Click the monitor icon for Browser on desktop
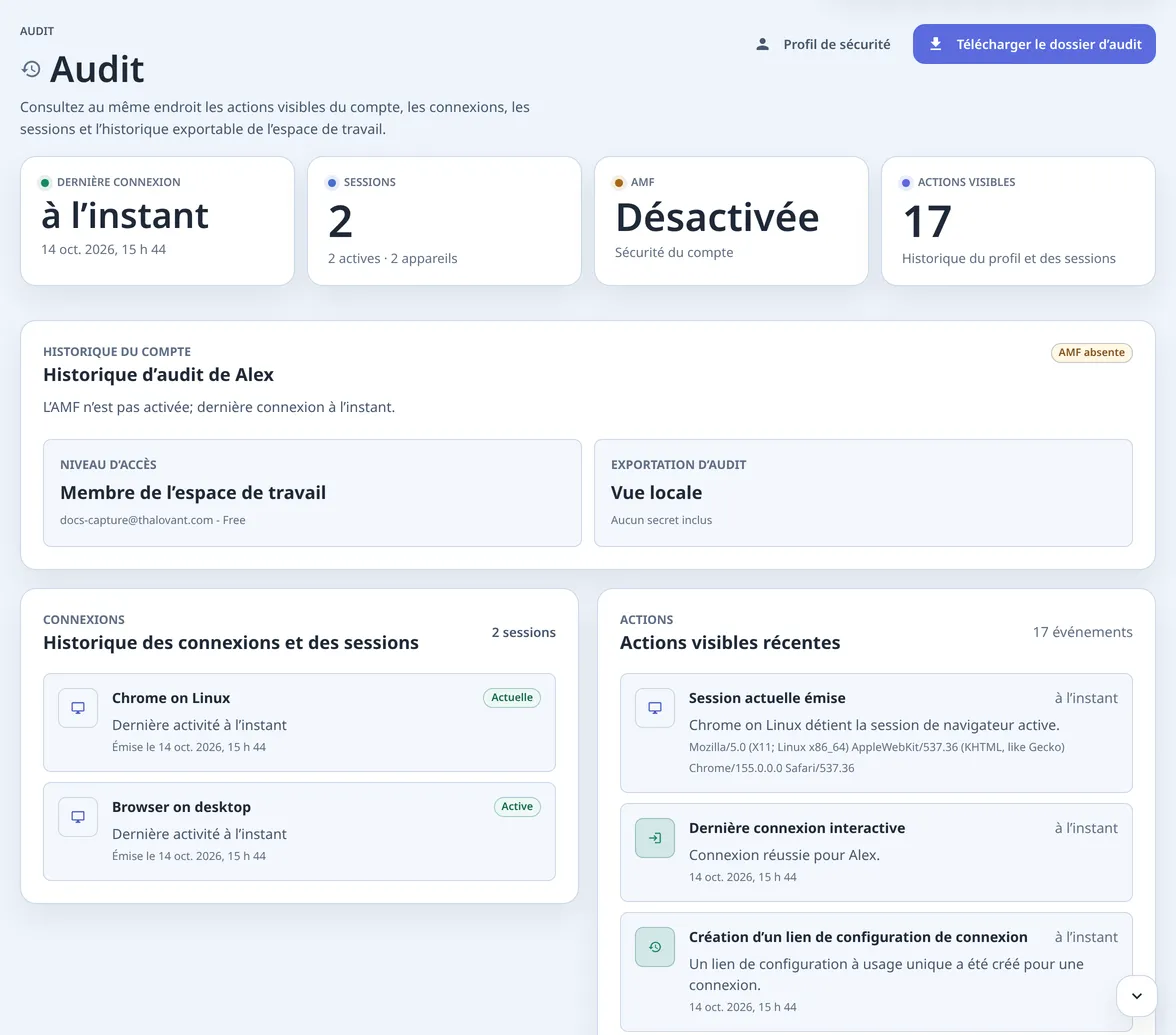This screenshot has width=1176, height=1035. click(x=78, y=817)
